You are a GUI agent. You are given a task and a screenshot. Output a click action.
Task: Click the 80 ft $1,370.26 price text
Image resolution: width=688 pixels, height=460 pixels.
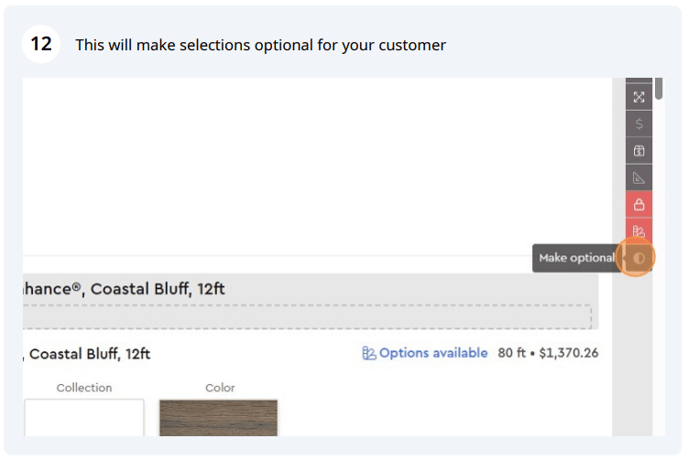[548, 353]
